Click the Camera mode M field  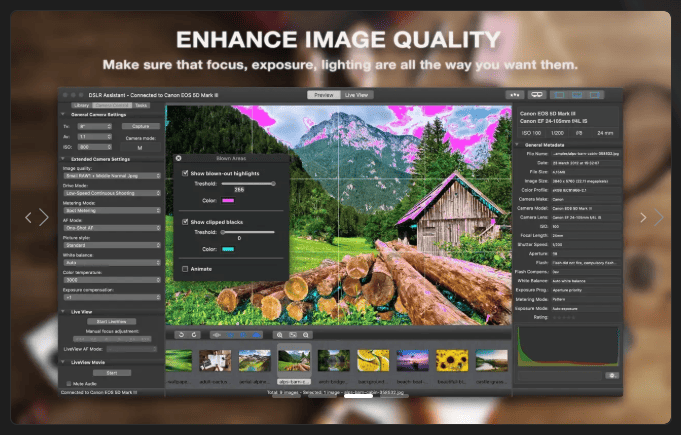point(140,148)
